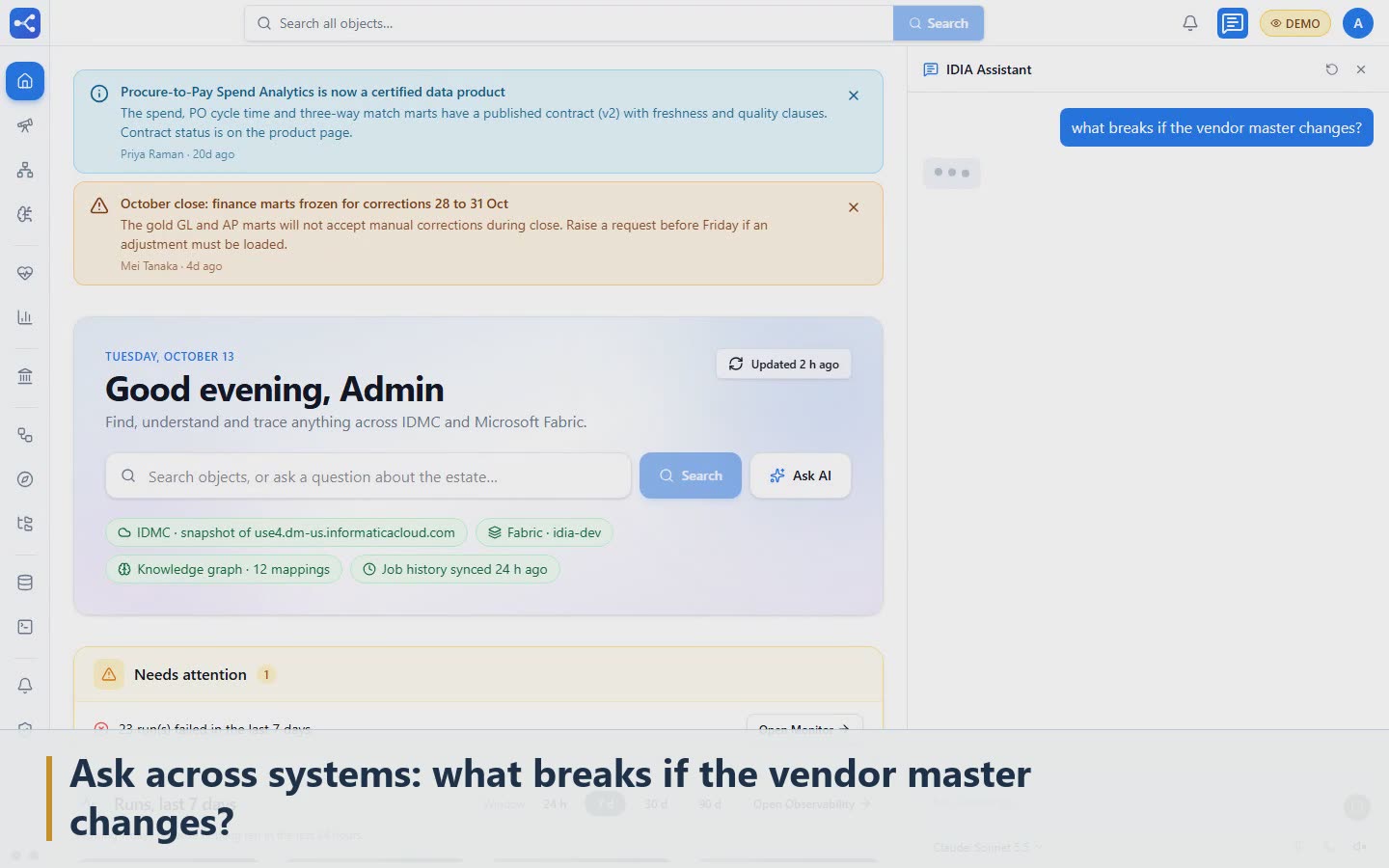Open the user avatar menu labeled A
Viewport: 1389px width, 868px height.
click(1358, 23)
